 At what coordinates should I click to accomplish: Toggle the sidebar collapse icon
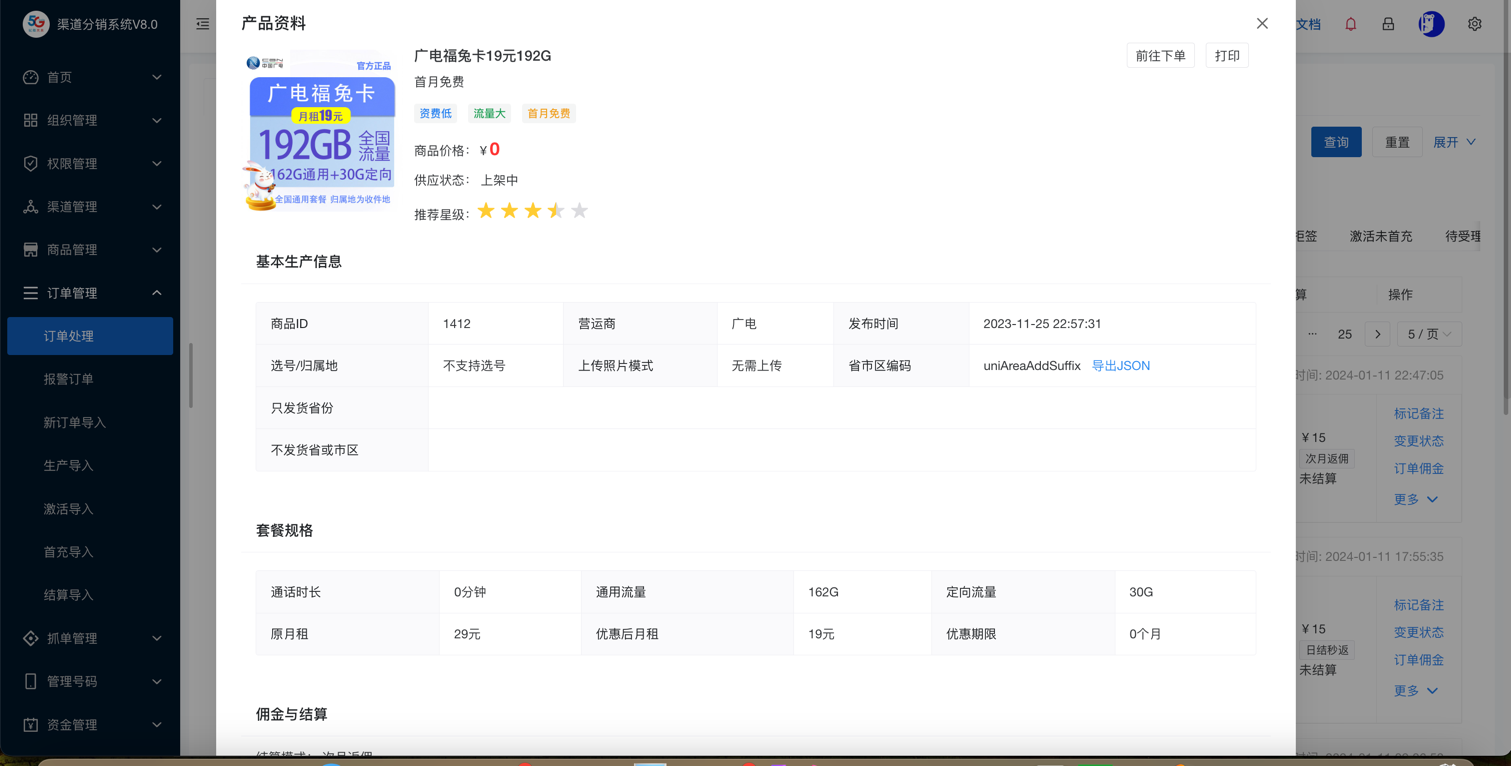(203, 24)
